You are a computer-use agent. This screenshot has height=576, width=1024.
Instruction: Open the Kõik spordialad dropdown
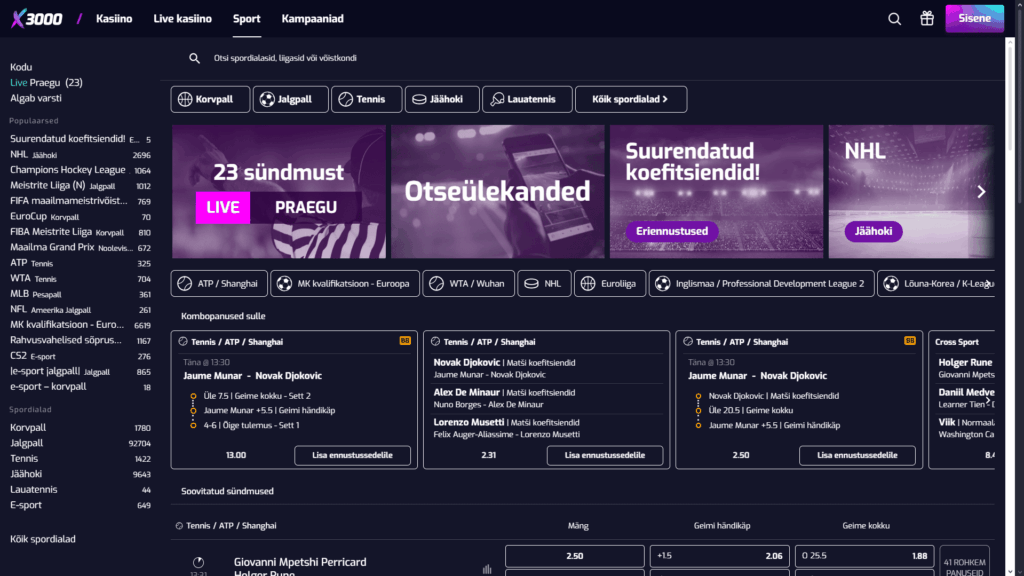pos(631,99)
